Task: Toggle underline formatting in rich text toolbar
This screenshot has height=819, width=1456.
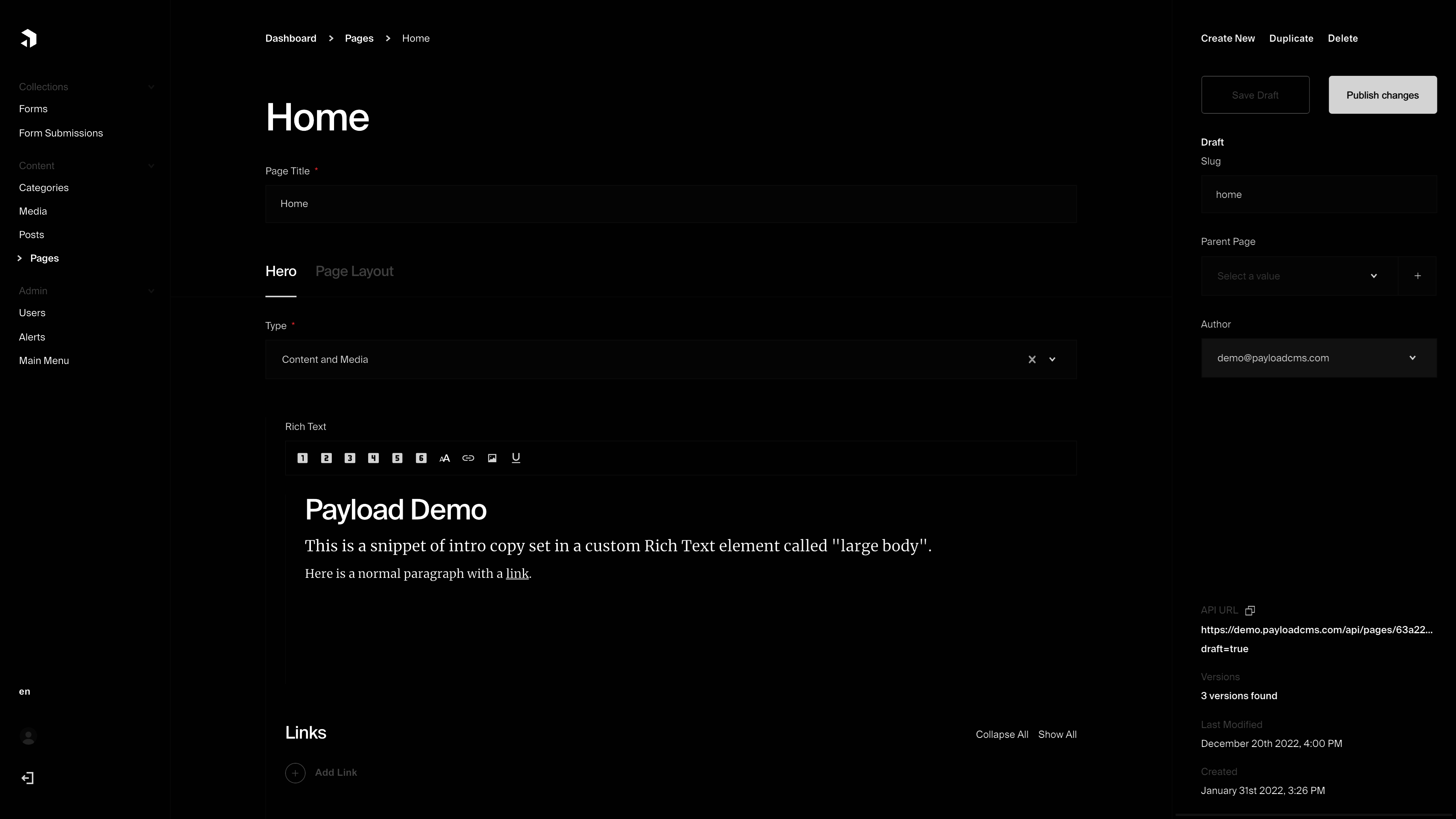Action: [516, 458]
